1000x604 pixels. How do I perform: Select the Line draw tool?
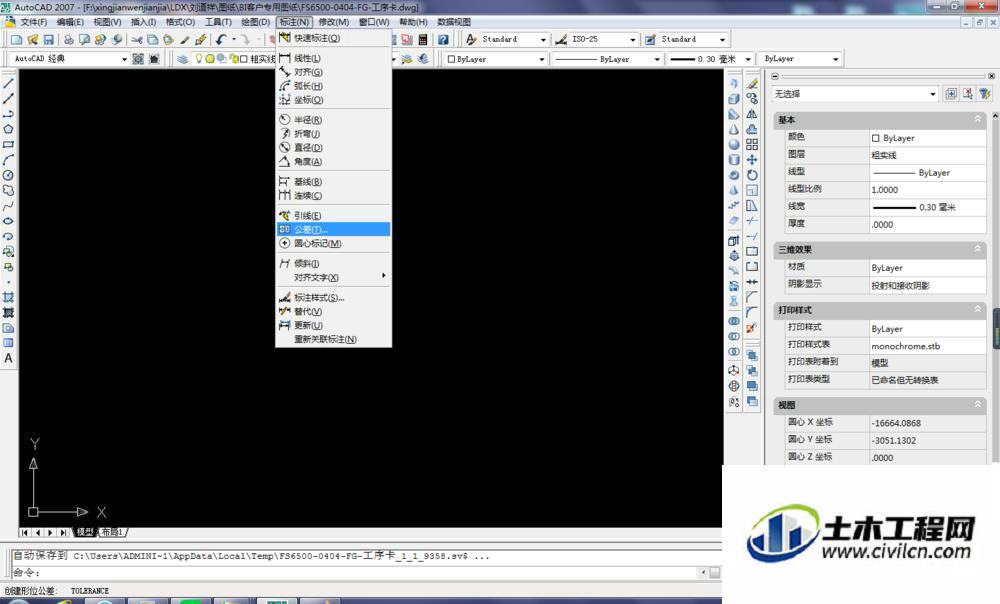pos(8,84)
